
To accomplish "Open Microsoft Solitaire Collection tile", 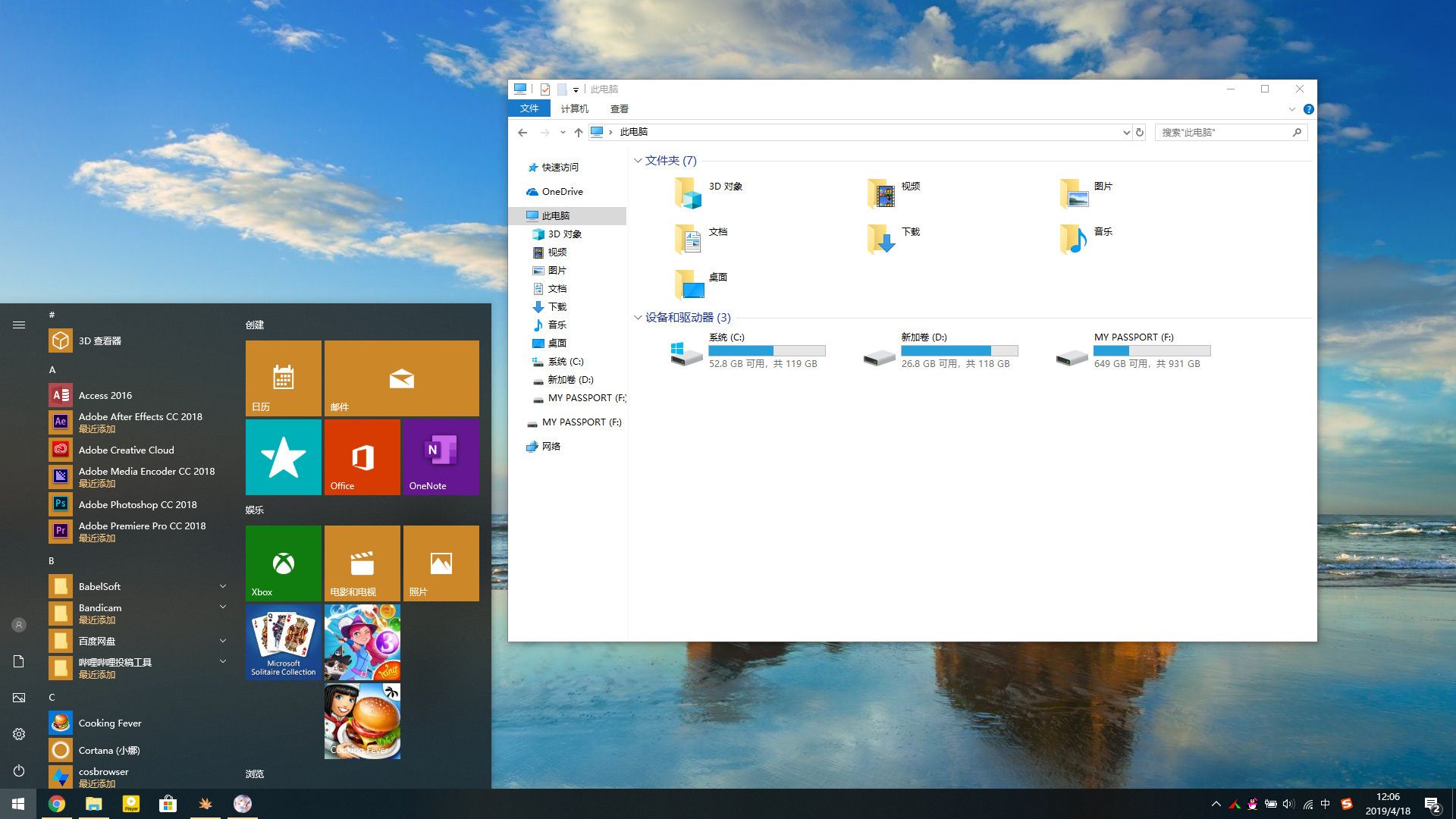I will click(284, 642).
